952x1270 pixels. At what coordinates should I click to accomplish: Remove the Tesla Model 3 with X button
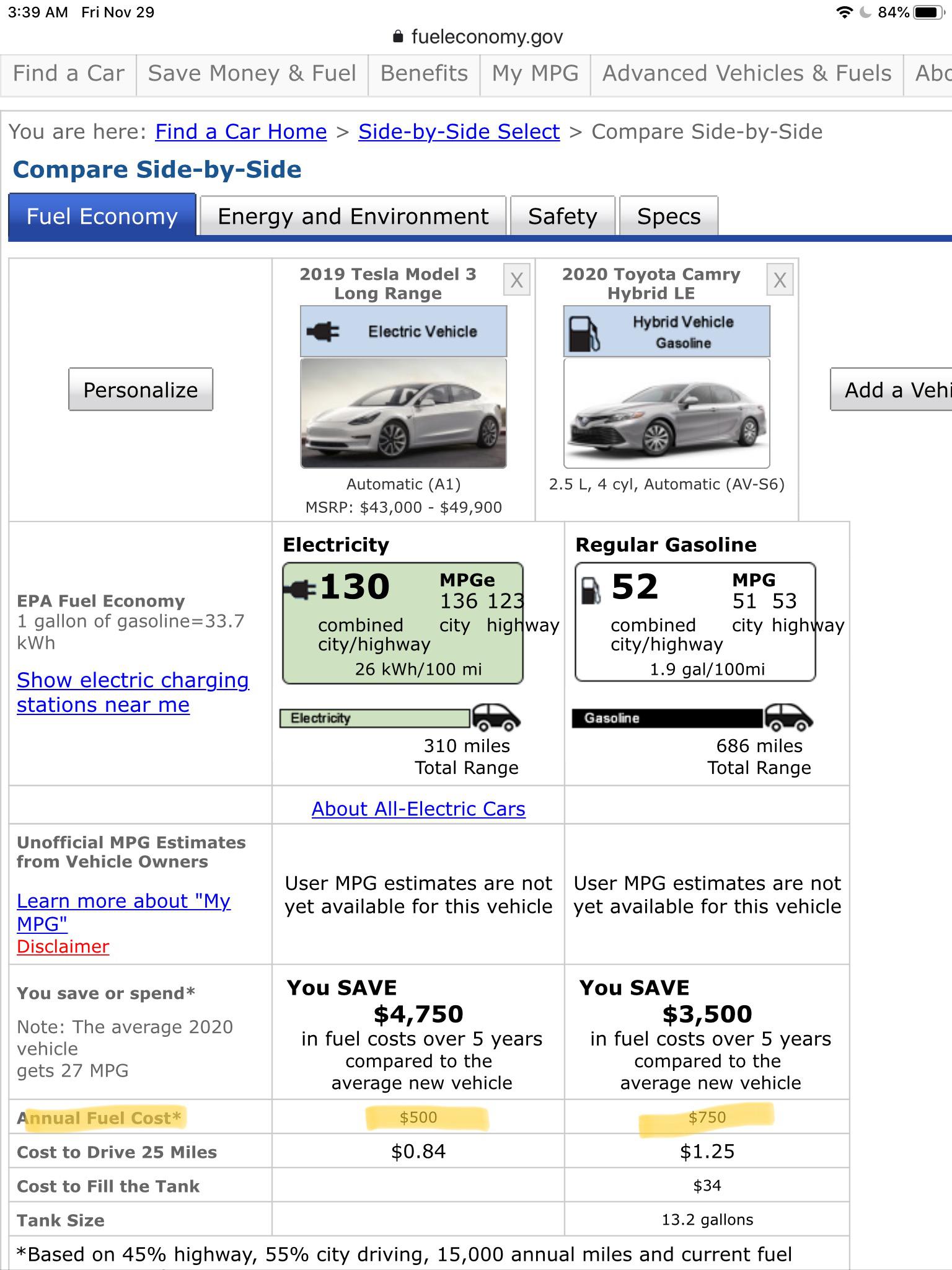point(516,280)
